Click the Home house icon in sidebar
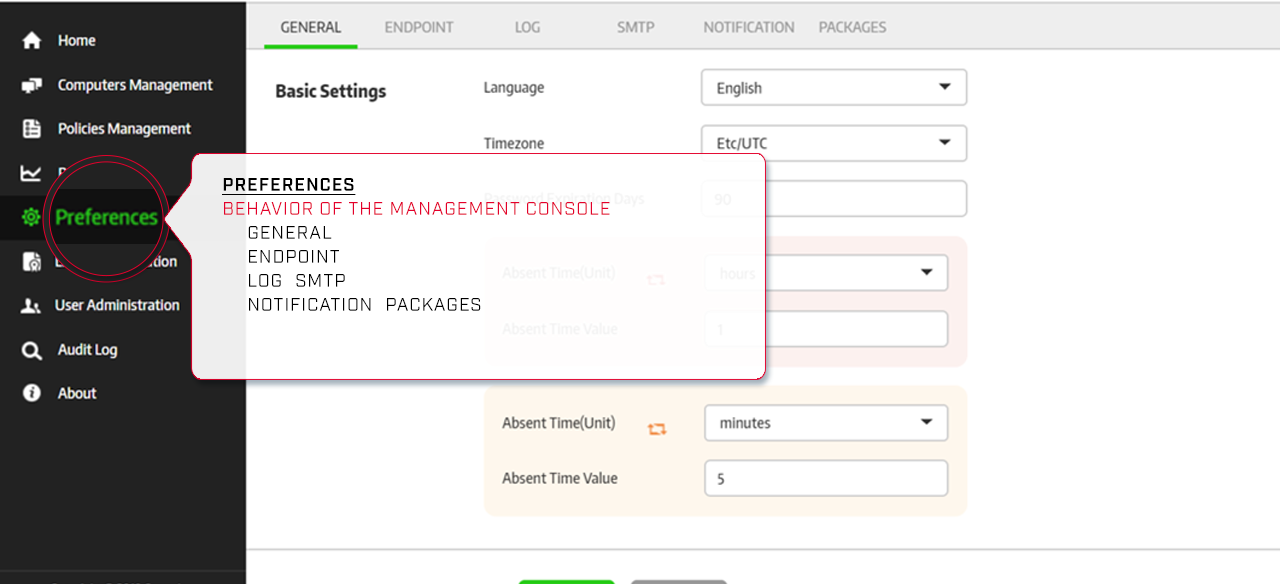 [x=32, y=41]
